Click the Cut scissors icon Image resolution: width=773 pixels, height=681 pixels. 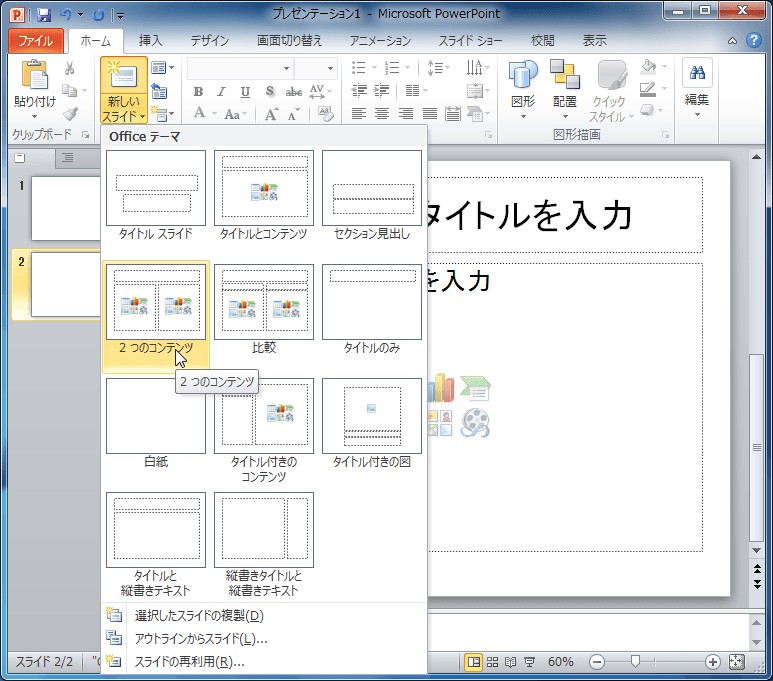70,69
